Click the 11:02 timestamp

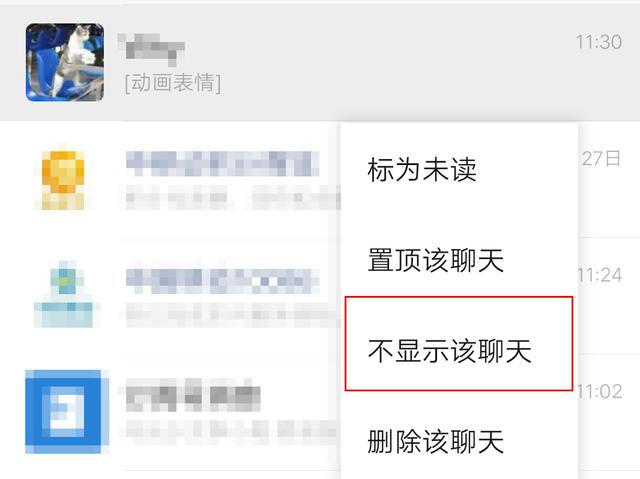[x=600, y=392]
